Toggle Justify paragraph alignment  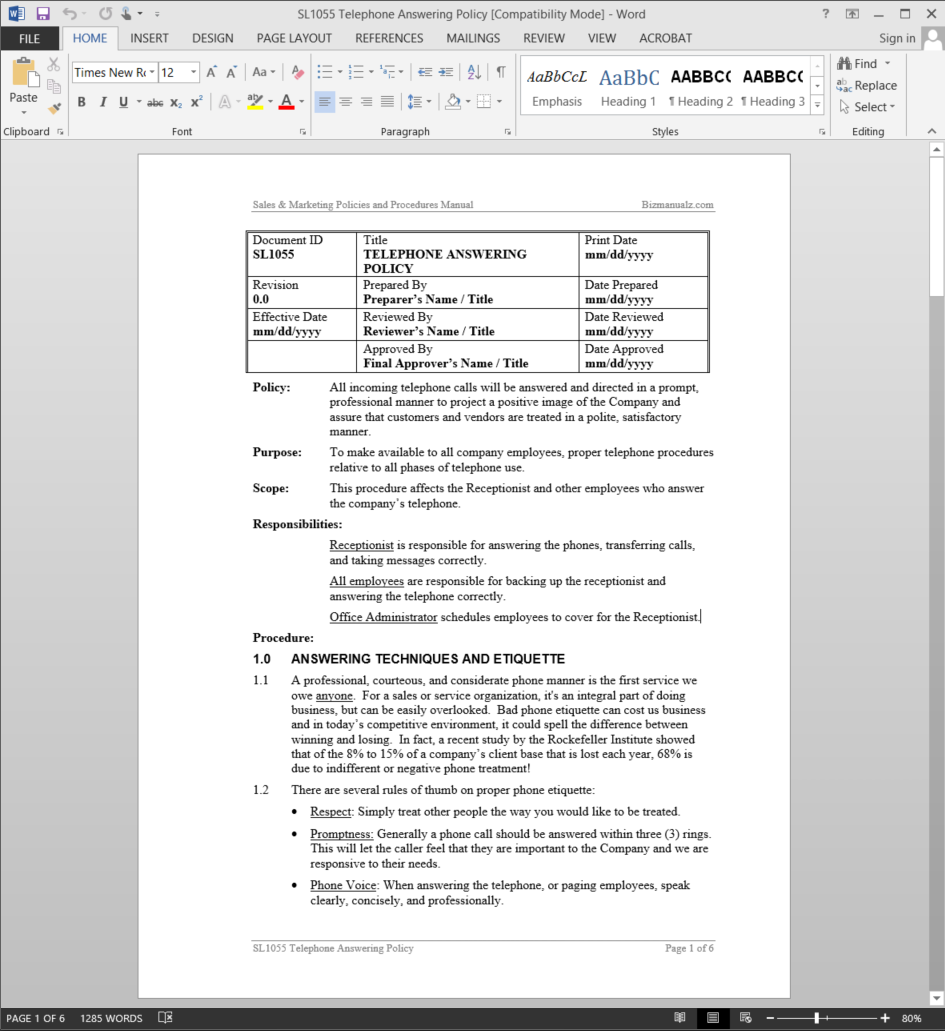[x=387, y=102]
